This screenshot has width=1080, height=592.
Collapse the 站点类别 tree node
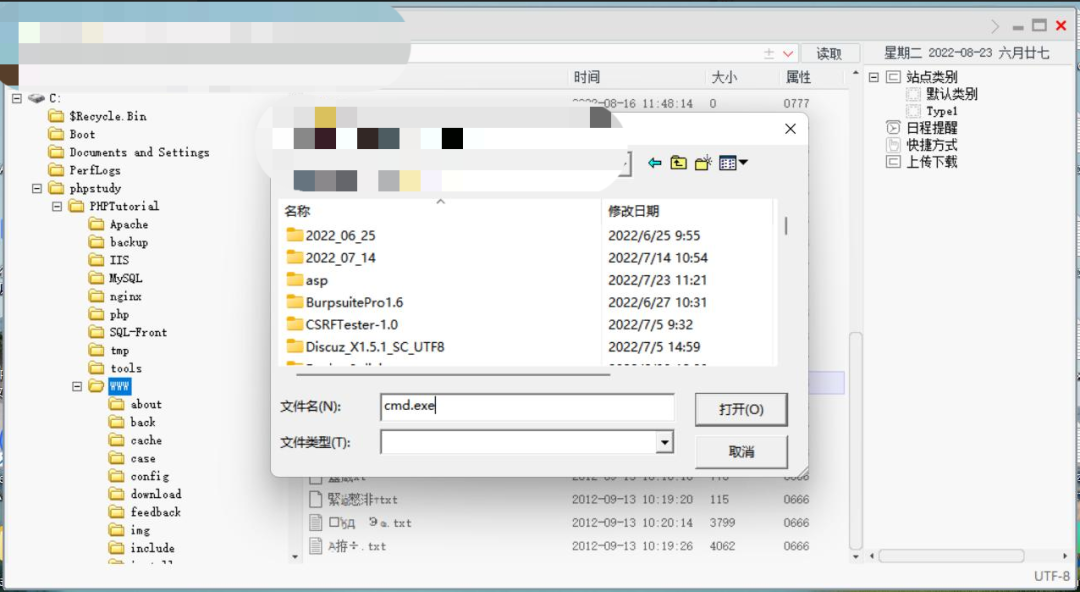click(873, 77)
